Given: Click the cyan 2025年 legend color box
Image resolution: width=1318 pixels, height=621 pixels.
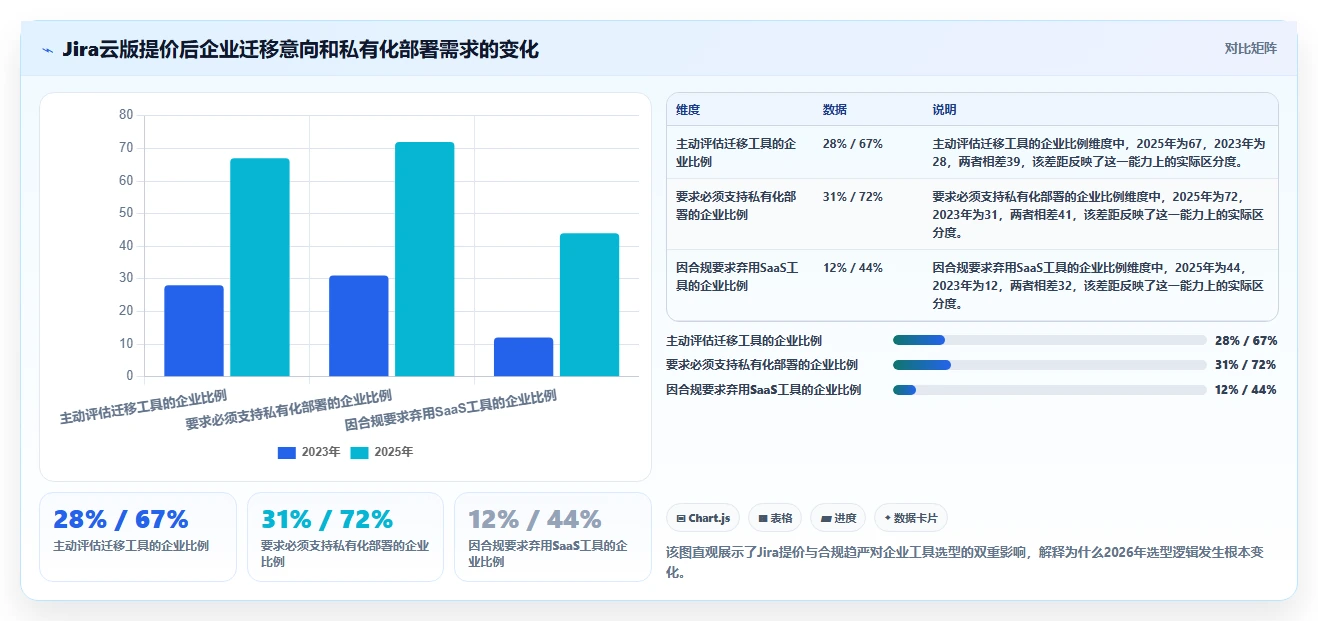Looking at the screenshot, I should pos(360,452).
